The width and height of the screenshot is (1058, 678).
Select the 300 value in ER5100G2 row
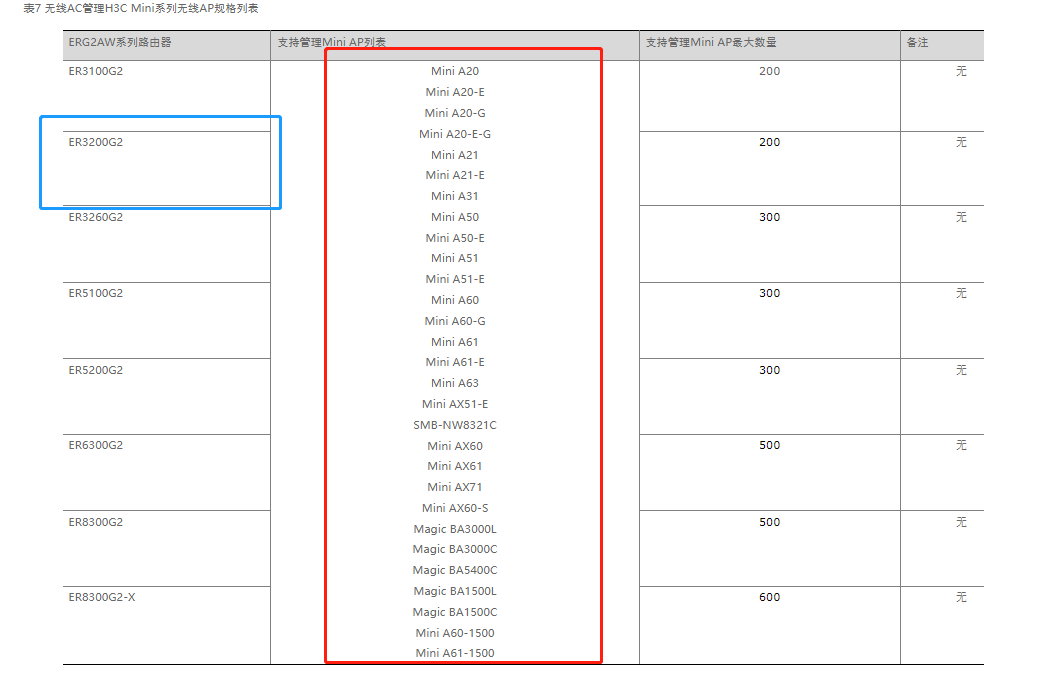(x=769, y=293)
